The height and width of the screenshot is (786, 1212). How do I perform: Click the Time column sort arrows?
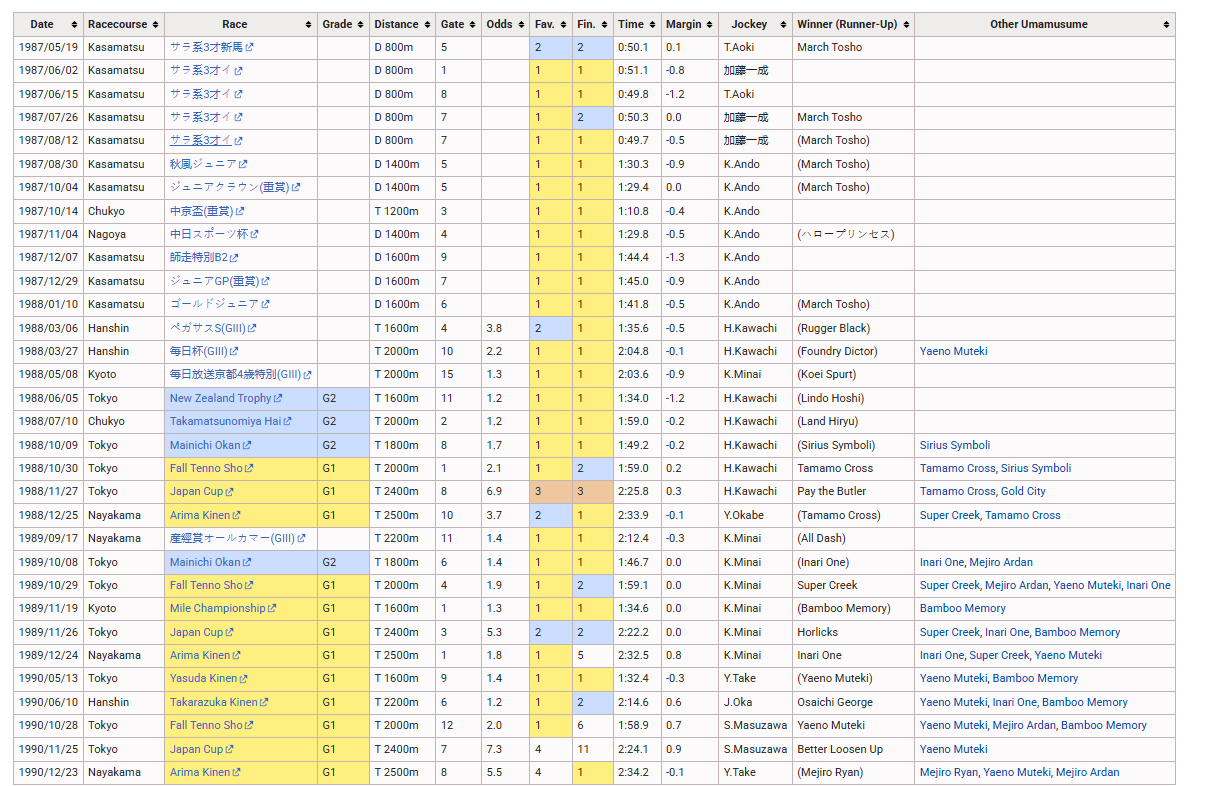coord(653,24)
